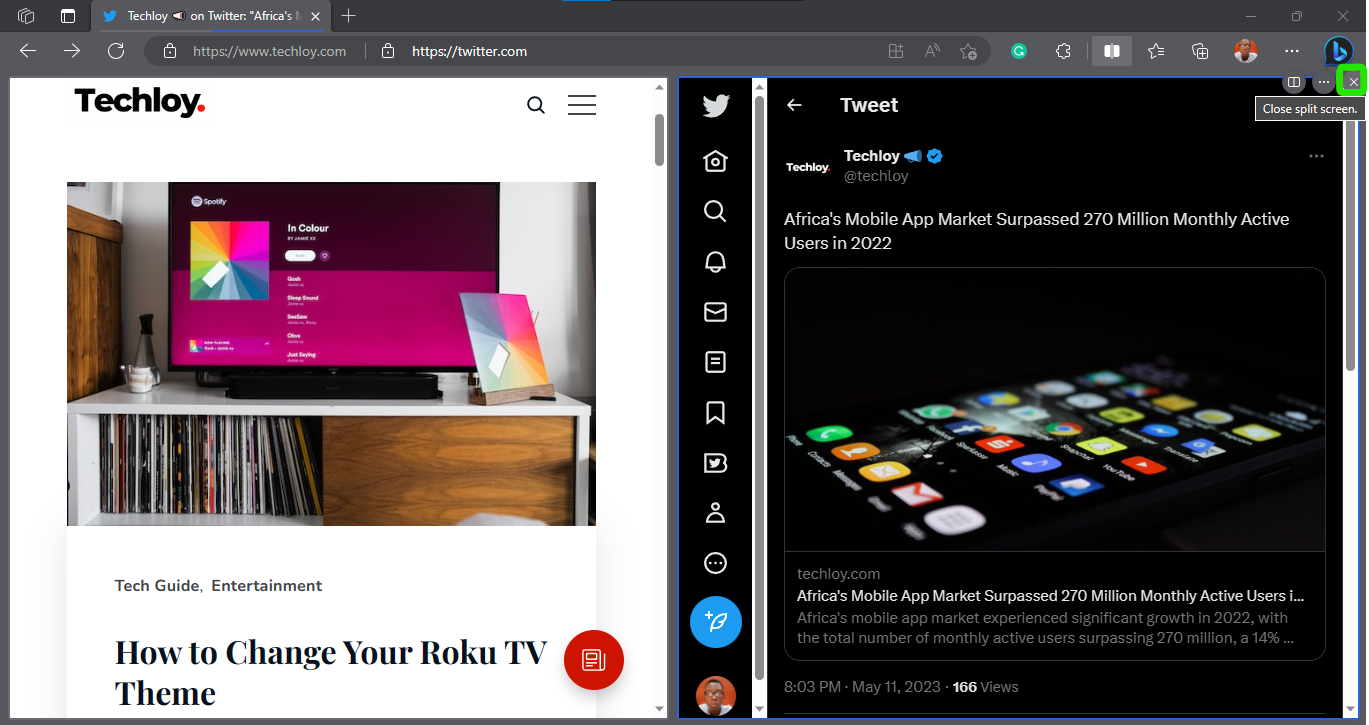Go back using the Tweet header arrow
Viewport: 1369px width, 725px height.
(794, 105)
